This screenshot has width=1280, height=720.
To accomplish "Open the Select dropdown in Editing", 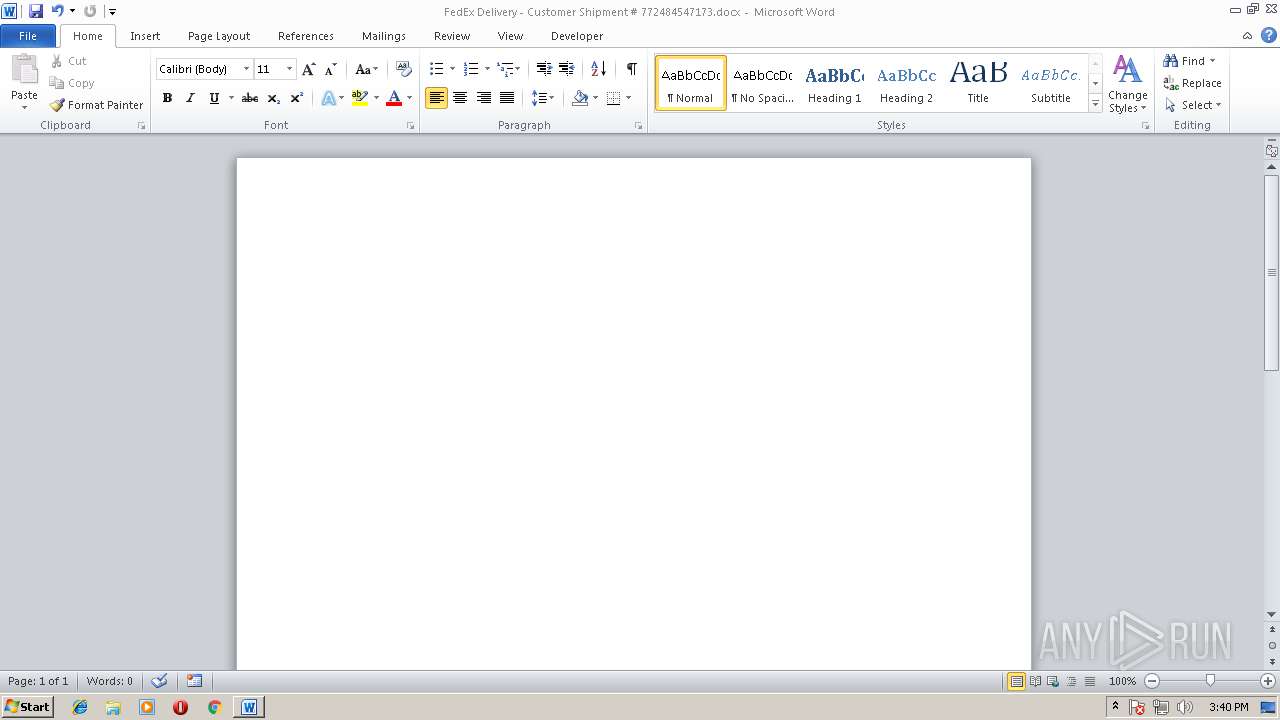I will pyautogui.click(x=1193, y=105).
